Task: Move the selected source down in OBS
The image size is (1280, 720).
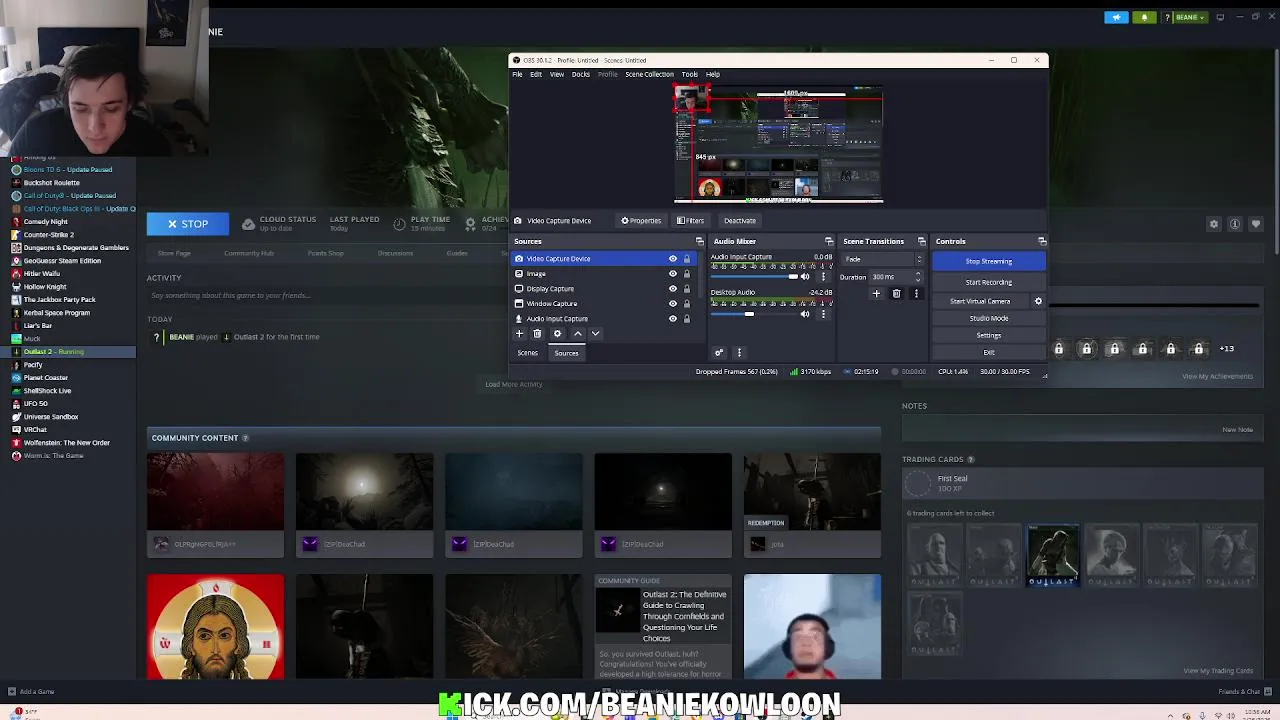Action: [x=595, y=334]
